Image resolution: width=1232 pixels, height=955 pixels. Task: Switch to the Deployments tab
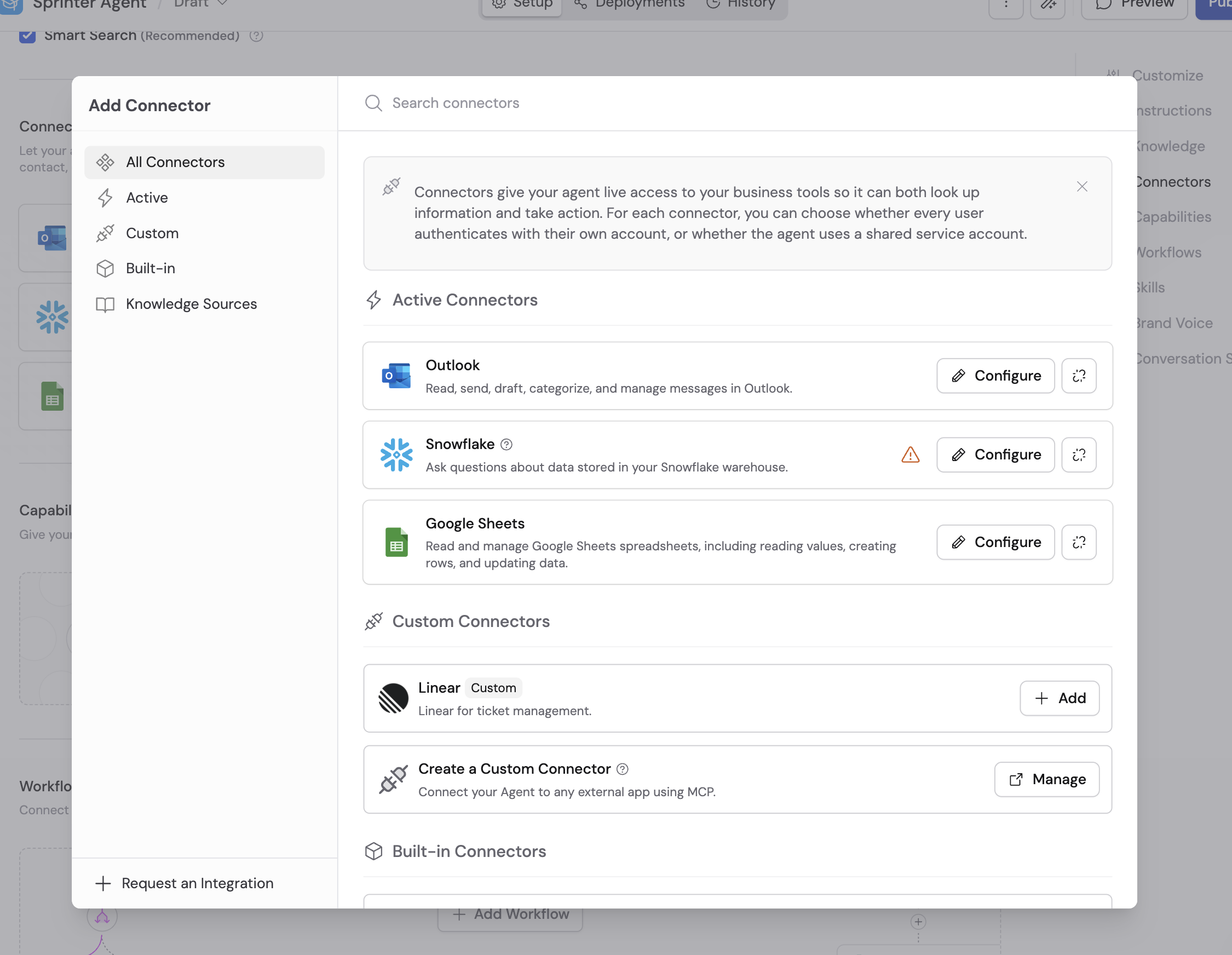629,4
